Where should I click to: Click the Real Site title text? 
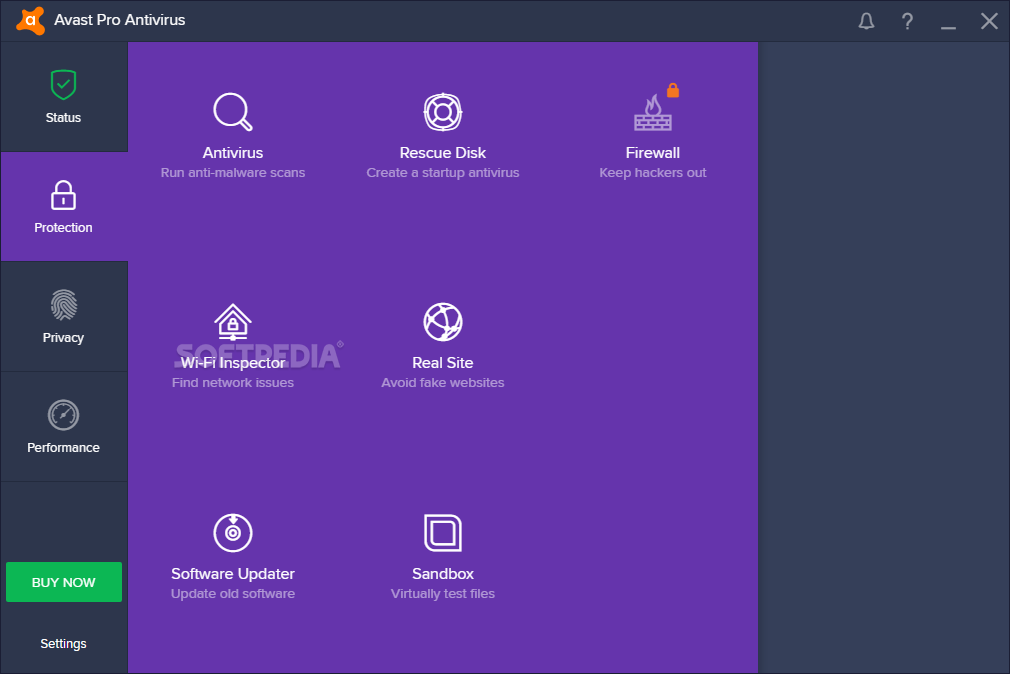443,363
